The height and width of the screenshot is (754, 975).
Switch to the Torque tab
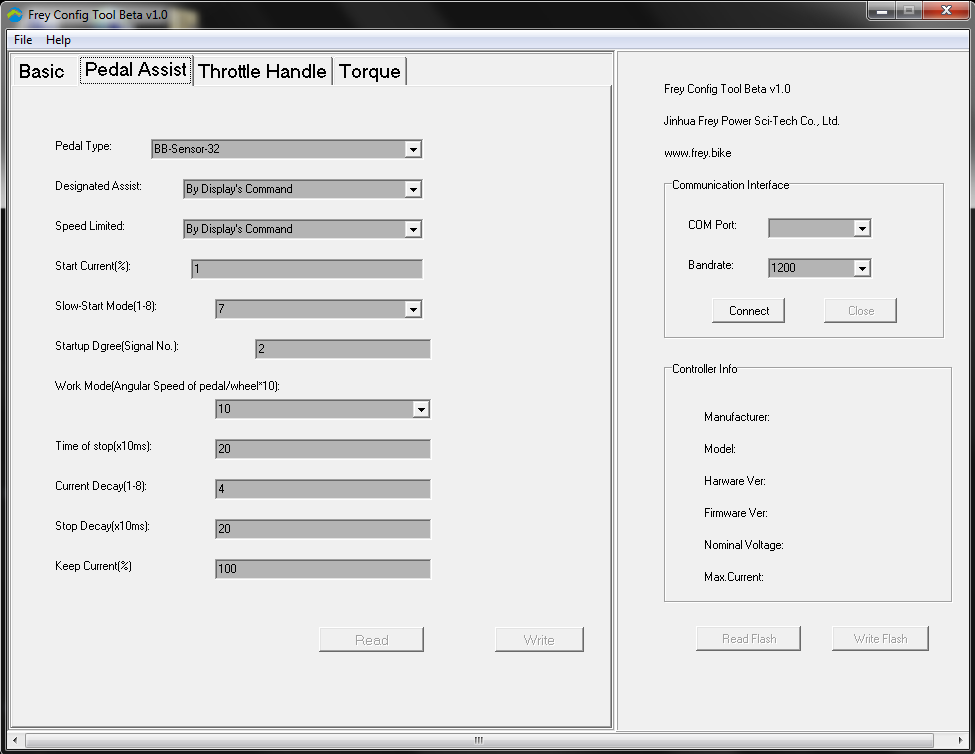coord(370,70)
